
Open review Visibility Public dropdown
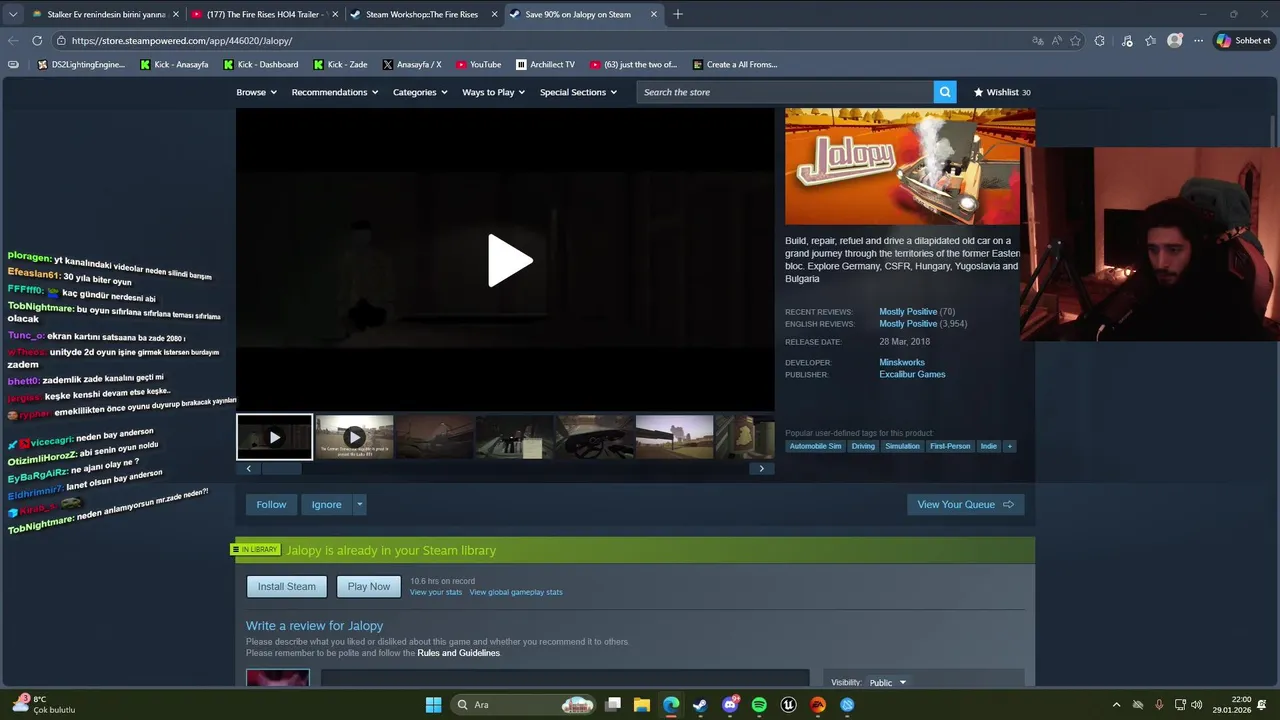888,683
